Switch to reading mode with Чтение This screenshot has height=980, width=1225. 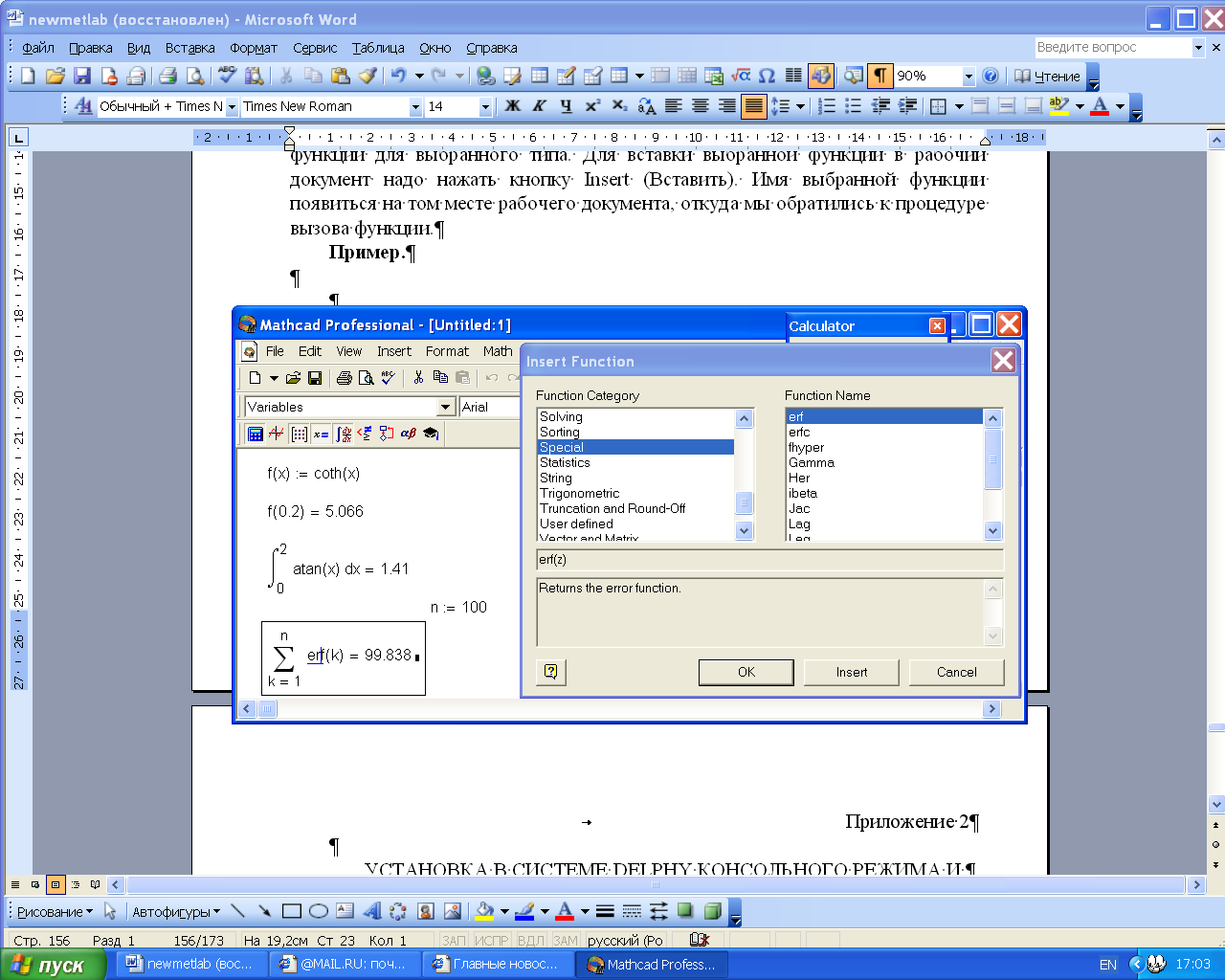click(1047, 77)
